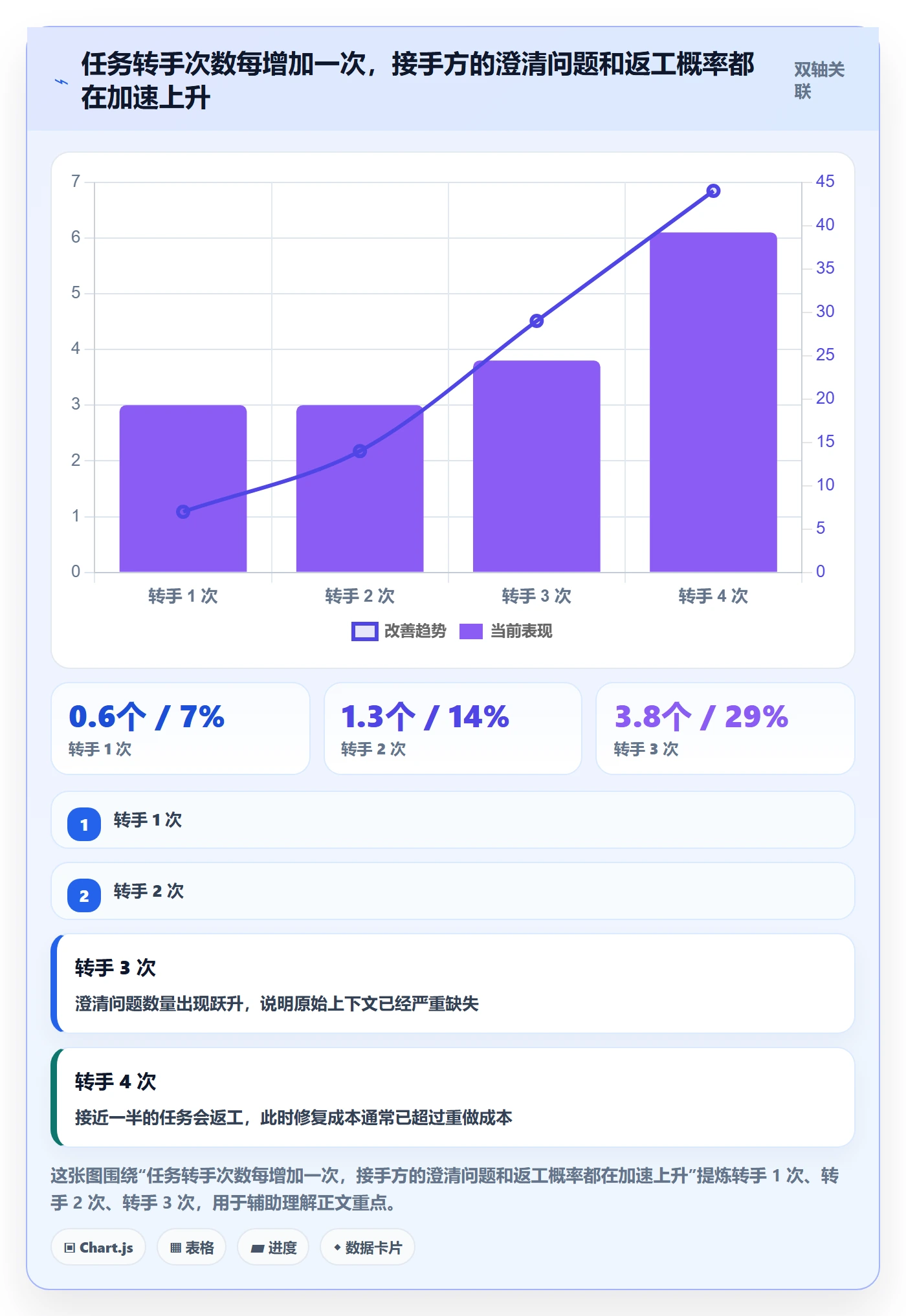The height and width of the screenshot is (1316, 906).
Task: Click the x-axis label 转手 4 次
Action: pyautogui.click(x=713, y=596)
